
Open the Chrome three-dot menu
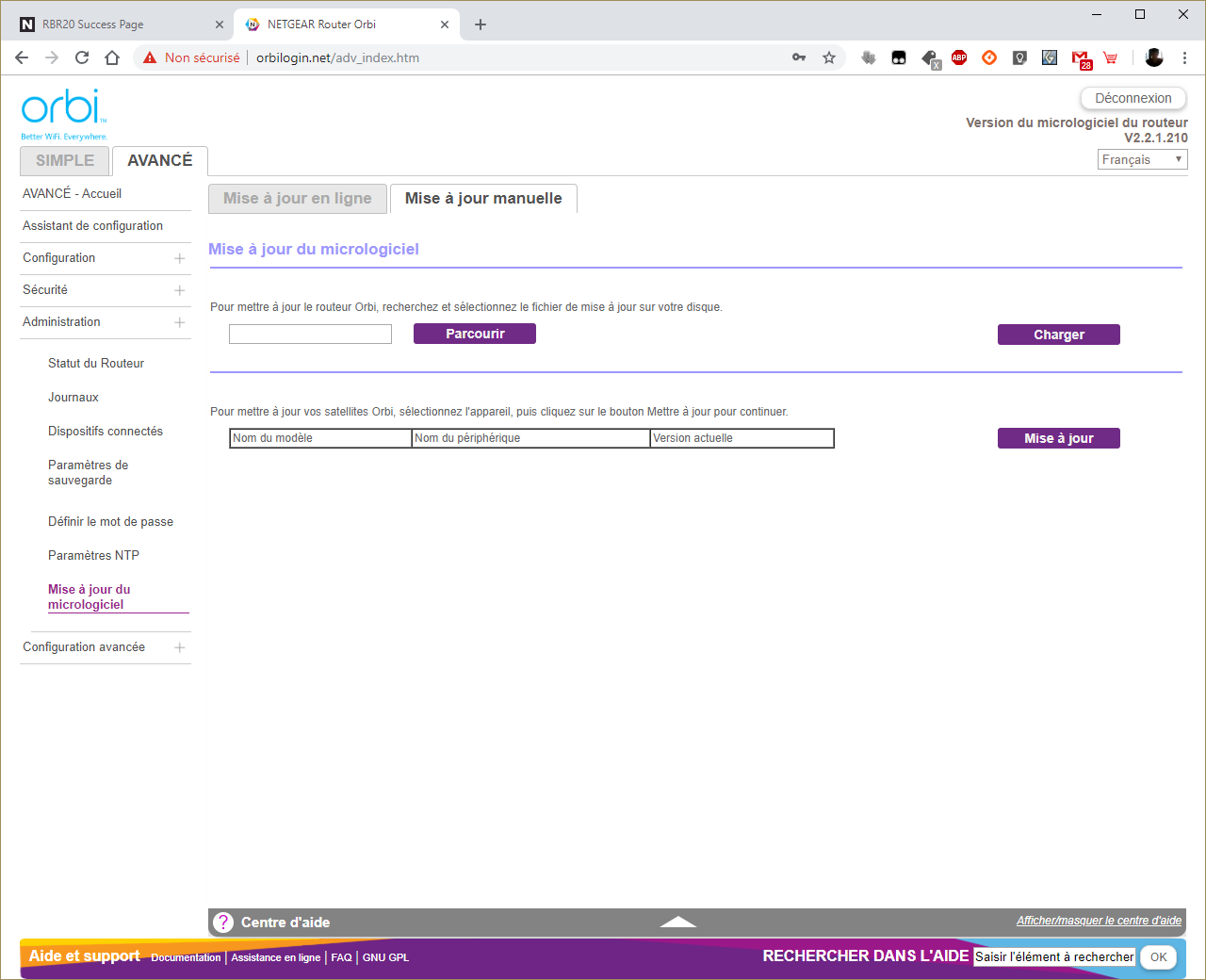[1184, 57]
